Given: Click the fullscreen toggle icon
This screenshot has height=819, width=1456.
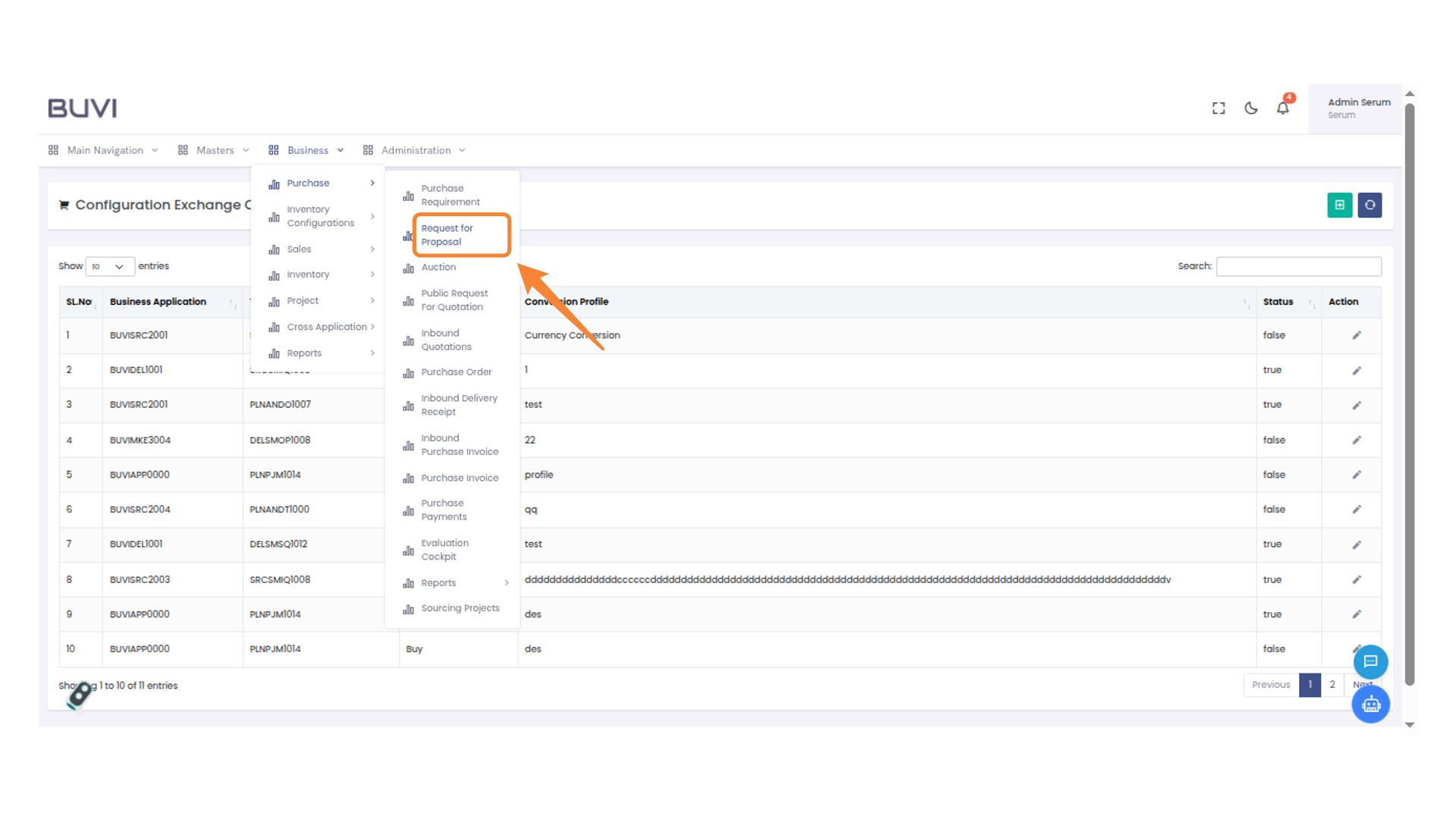Looking at the screenshot, I should tap(1219, 108).
